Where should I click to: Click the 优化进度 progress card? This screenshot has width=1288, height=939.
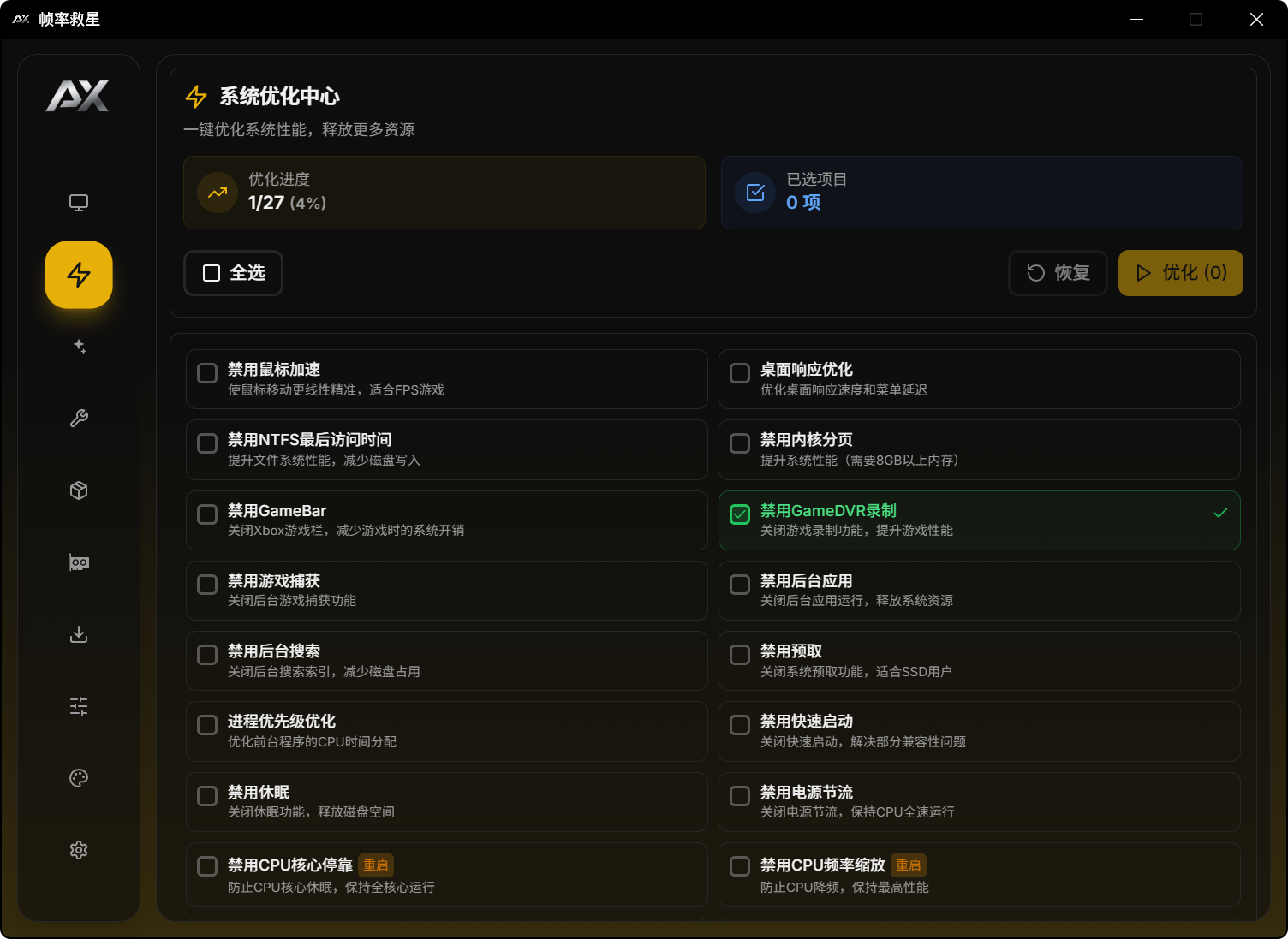click(x=444, y=193)
